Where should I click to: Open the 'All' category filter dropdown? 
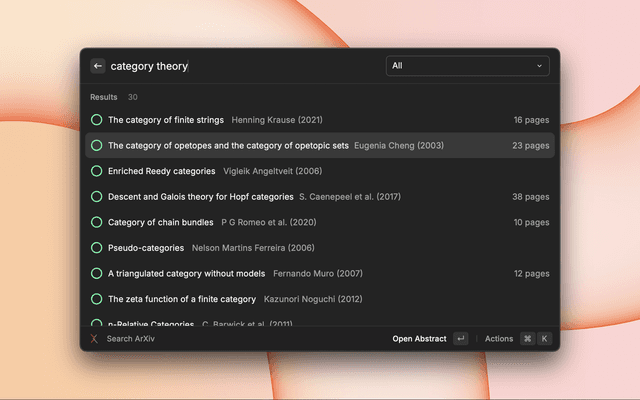point(467,66)
